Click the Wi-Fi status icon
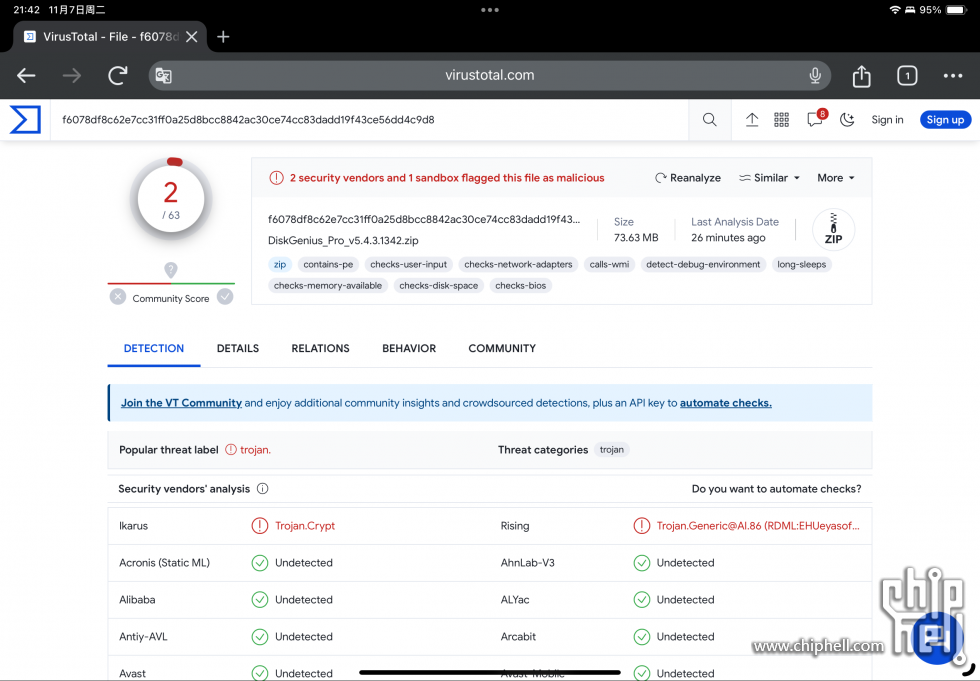Screen dimensions: 980x681 click(894, 10)
